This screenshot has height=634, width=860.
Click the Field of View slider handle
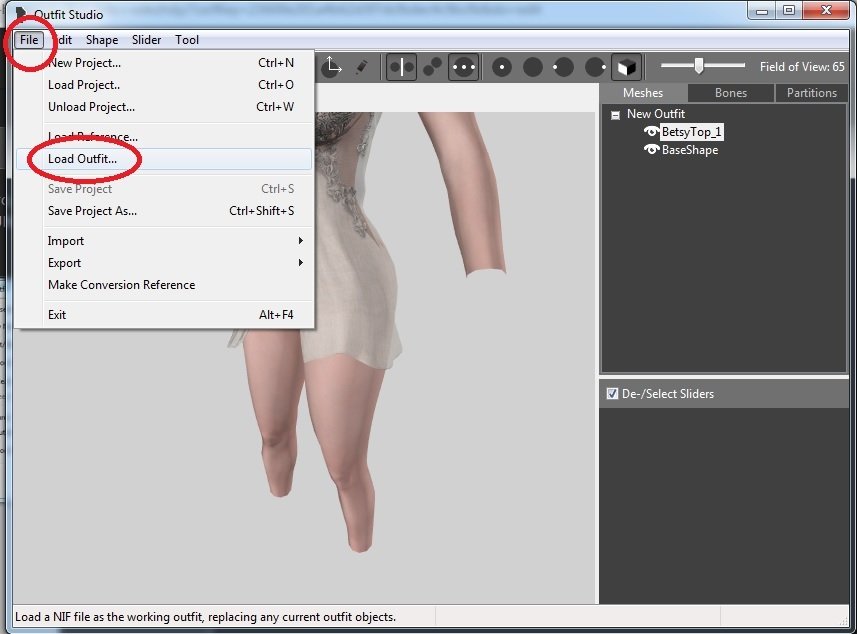(x=699, y=66)
